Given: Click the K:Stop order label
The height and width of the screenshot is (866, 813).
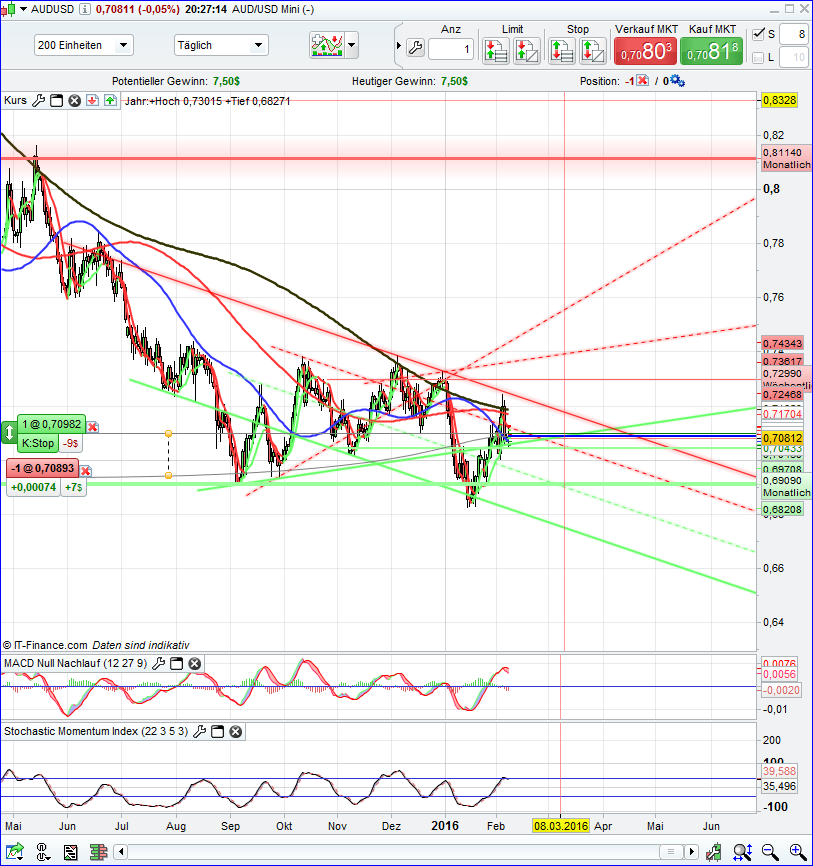Looking at the screenshot, I should click(38, 443).
